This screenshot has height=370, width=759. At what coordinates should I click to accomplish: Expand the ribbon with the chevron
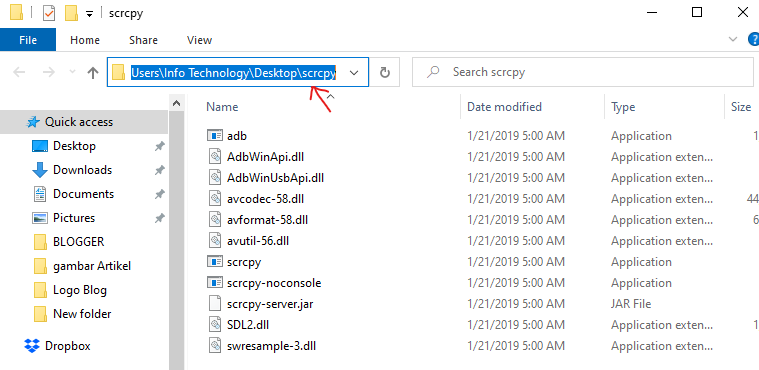[x=733, y=39]
